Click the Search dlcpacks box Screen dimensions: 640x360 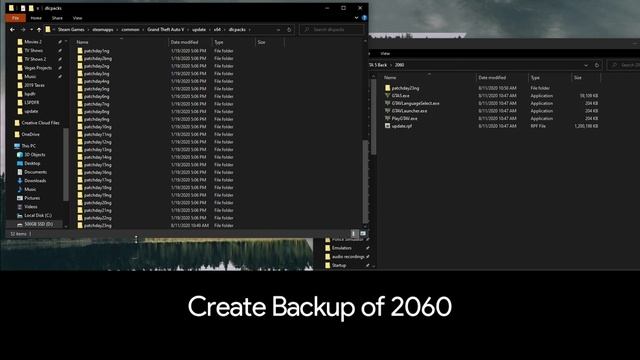331,29
